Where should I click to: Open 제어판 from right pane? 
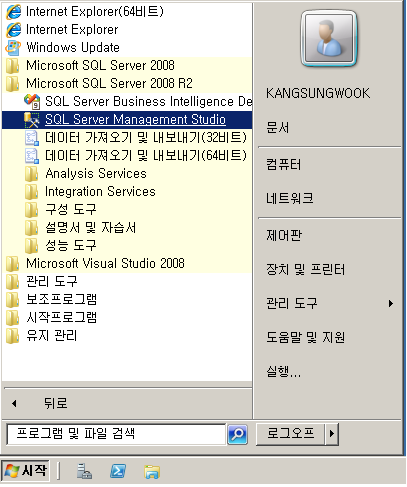coord(284,236)
